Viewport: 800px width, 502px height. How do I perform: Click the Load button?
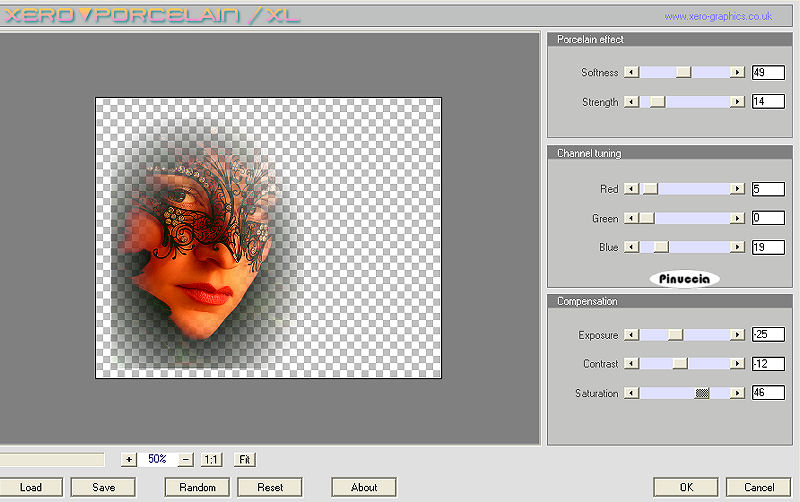31,487
